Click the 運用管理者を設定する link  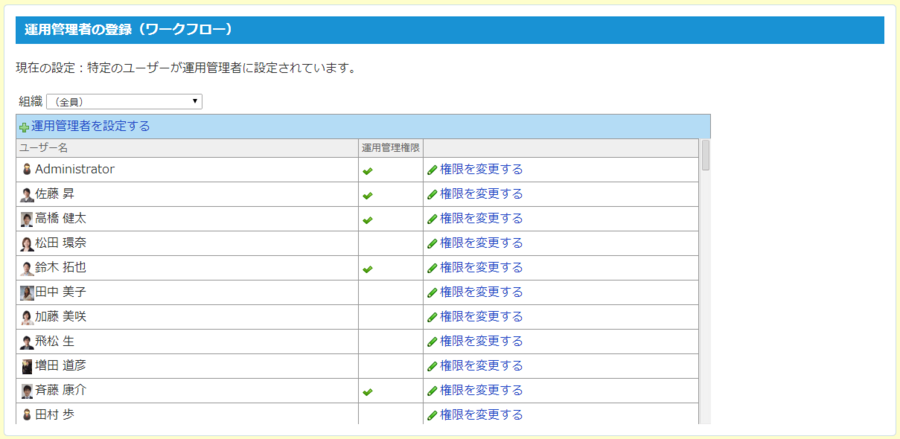click(x=90, y=126)
